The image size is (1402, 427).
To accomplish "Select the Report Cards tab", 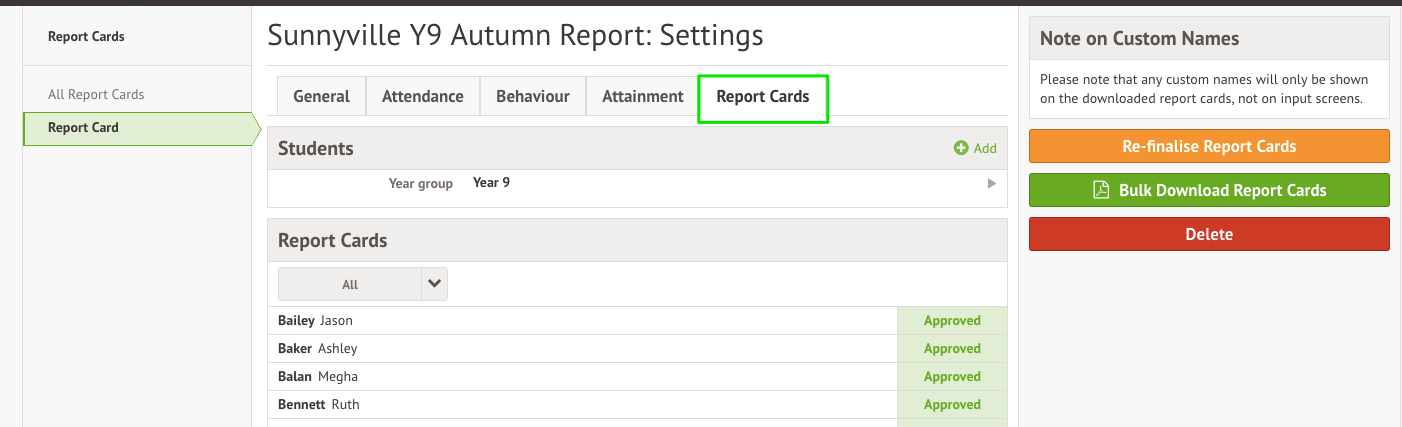I will (x=763, y=98).
